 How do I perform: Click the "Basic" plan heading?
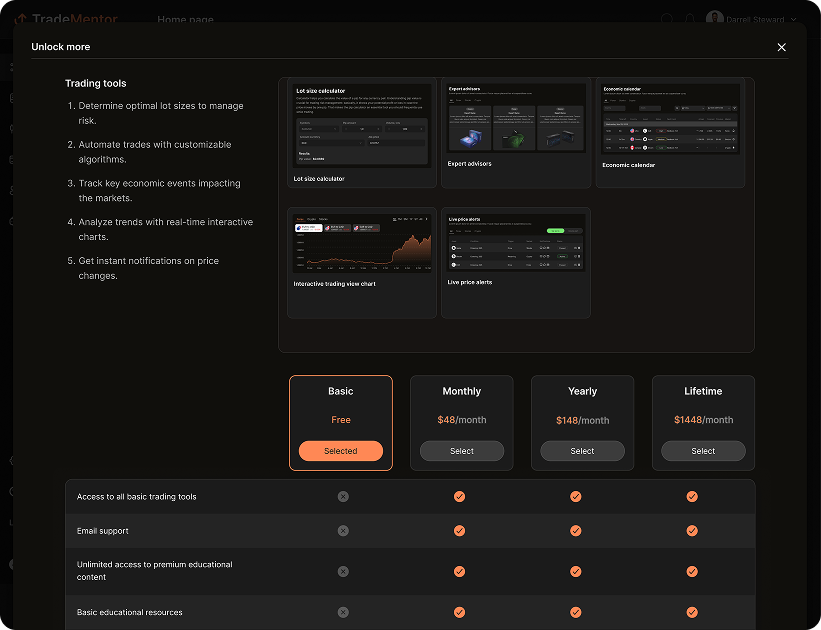341,391
